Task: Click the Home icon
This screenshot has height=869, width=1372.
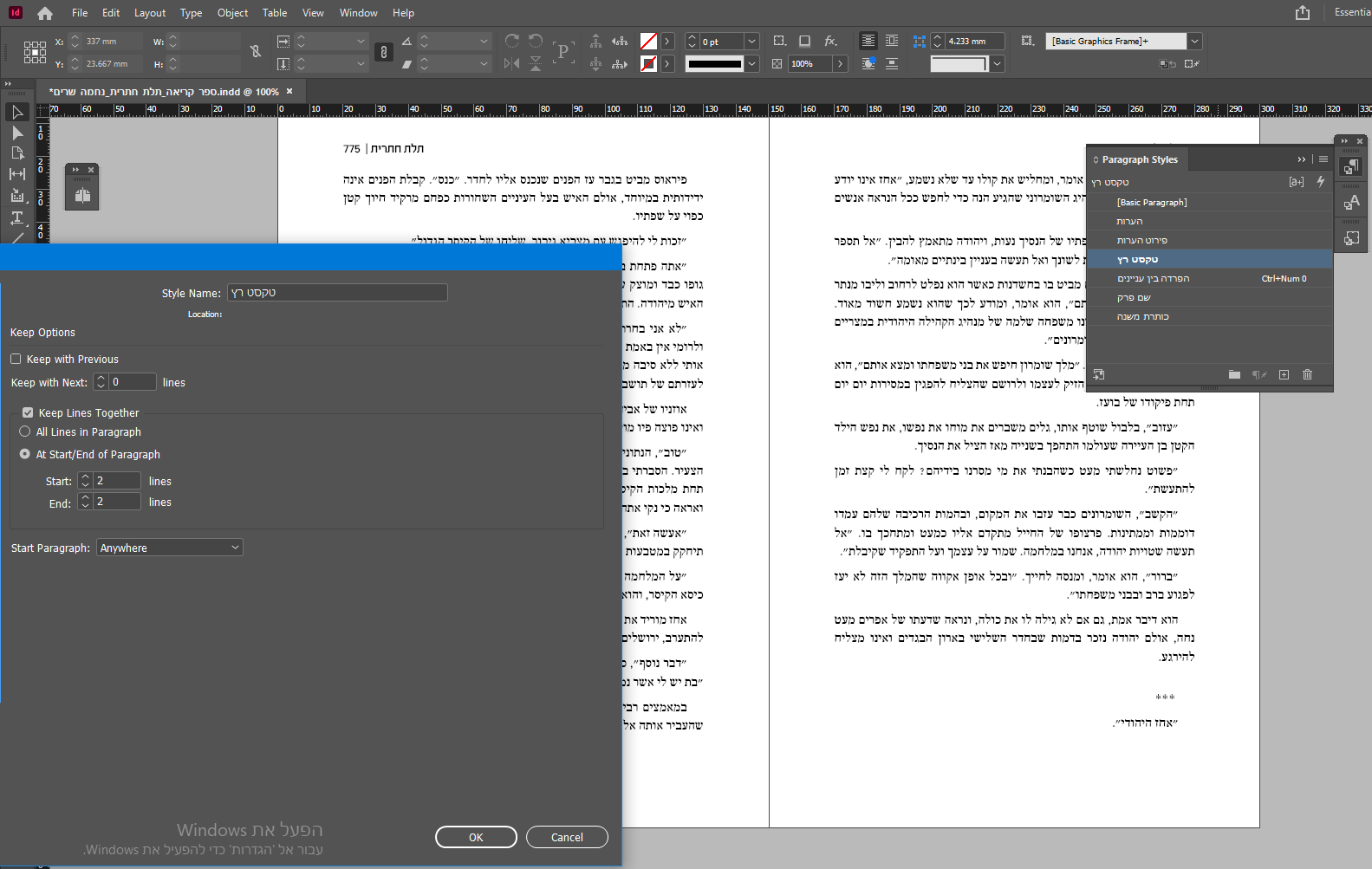Action: (x=45, y=13)
